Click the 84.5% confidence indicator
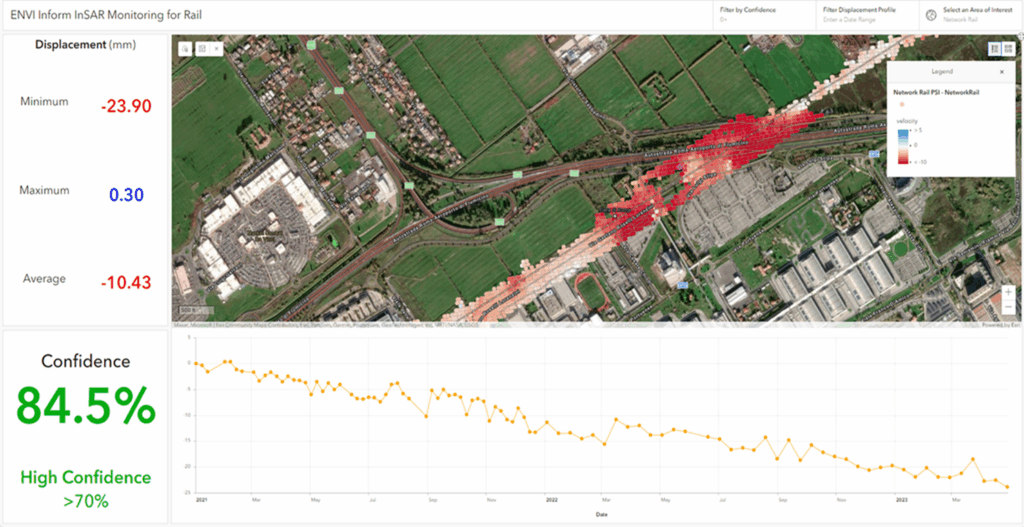1024x527 pixels. pyautogui.click(x=86, y=405)
